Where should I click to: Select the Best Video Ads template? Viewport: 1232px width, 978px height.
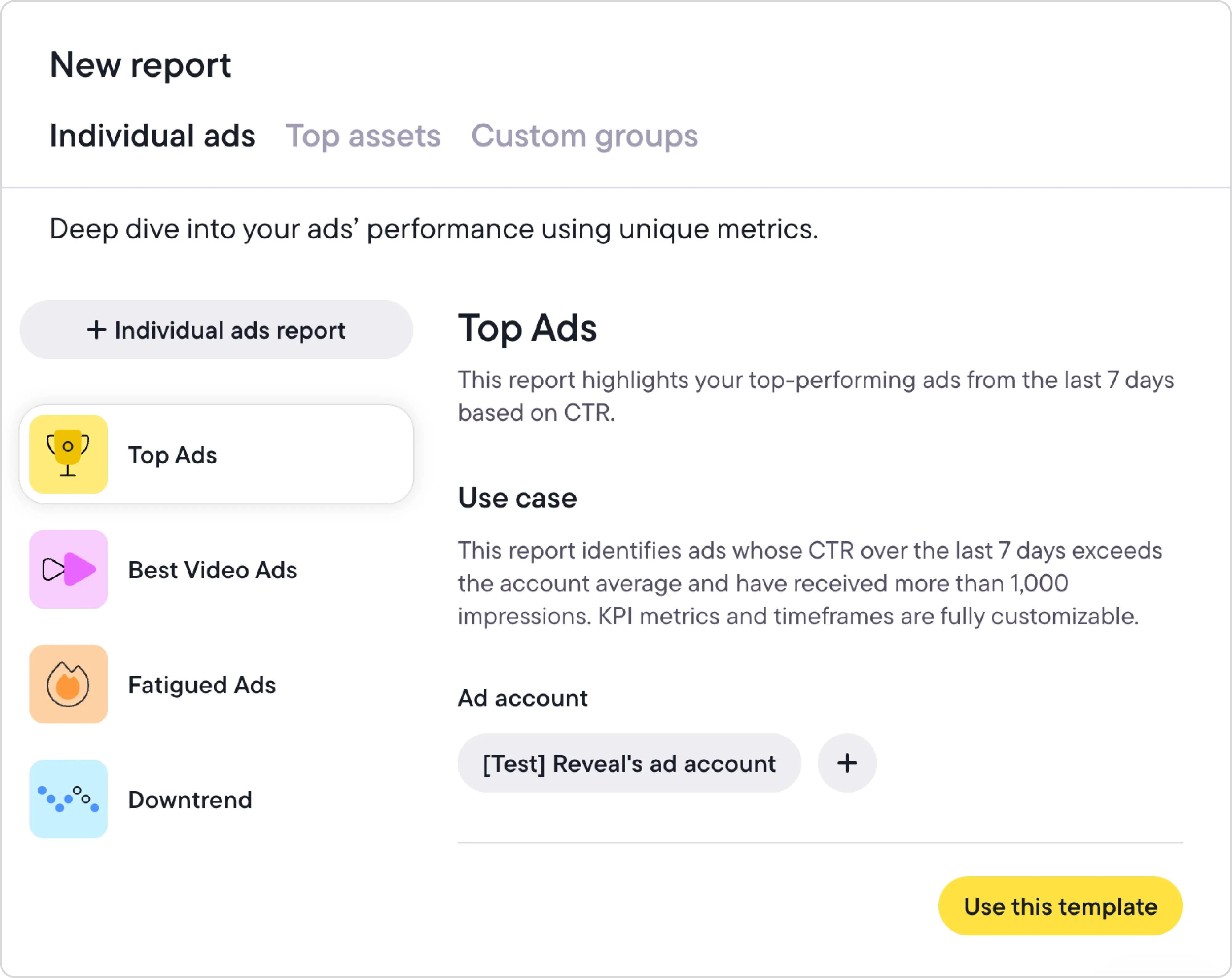(x=213, y=570)
